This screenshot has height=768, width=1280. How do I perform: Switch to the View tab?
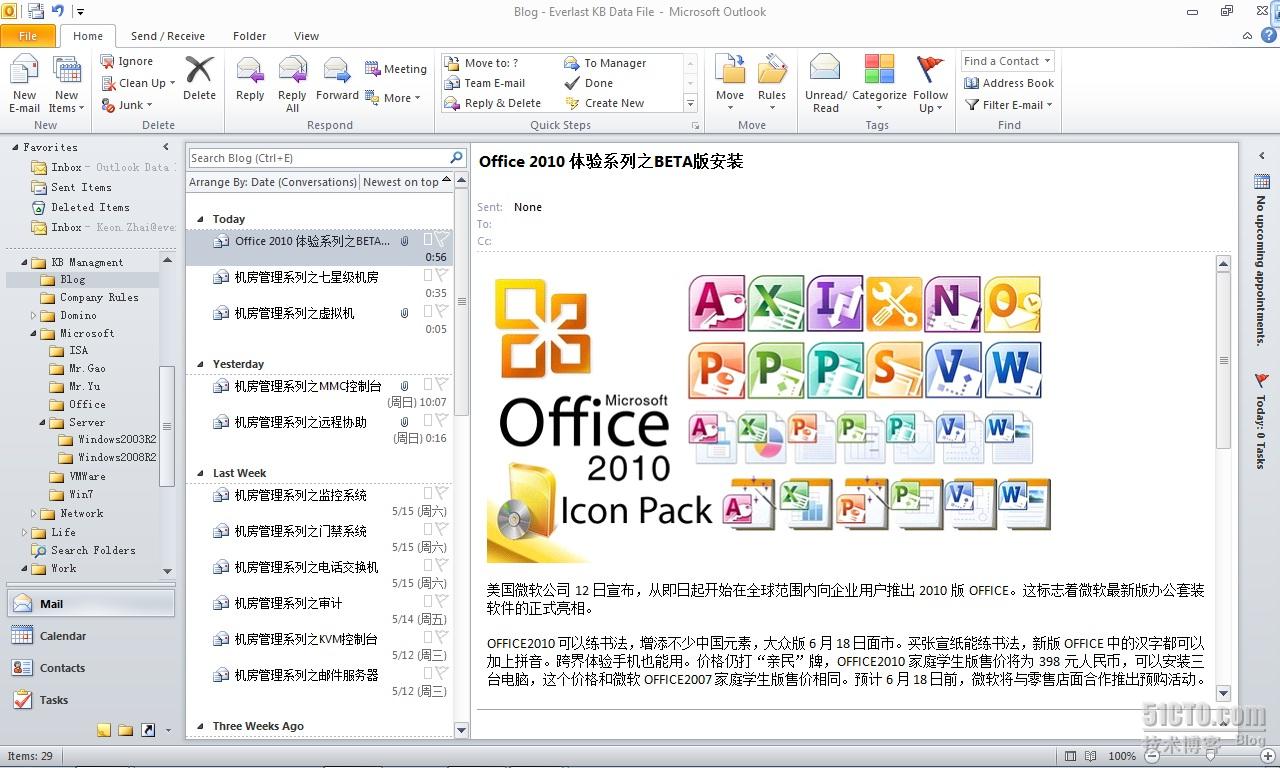pyautogui.click(x=306, y=36)
